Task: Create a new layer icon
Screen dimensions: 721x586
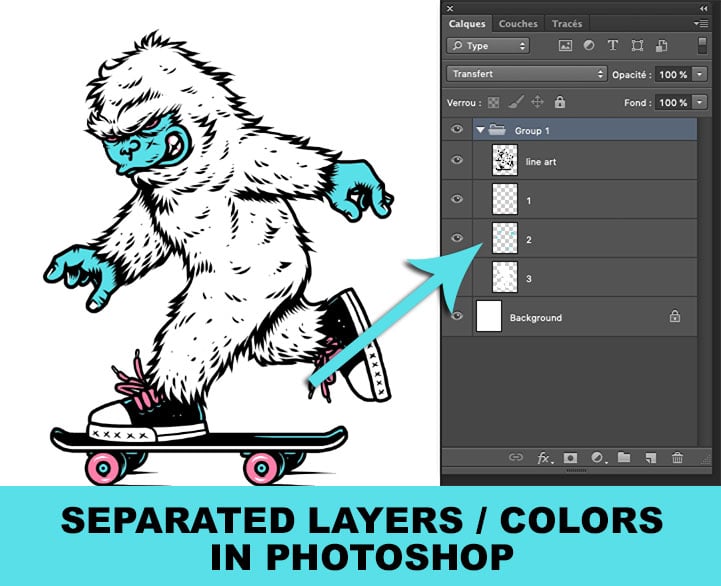Action: (651, 458)
